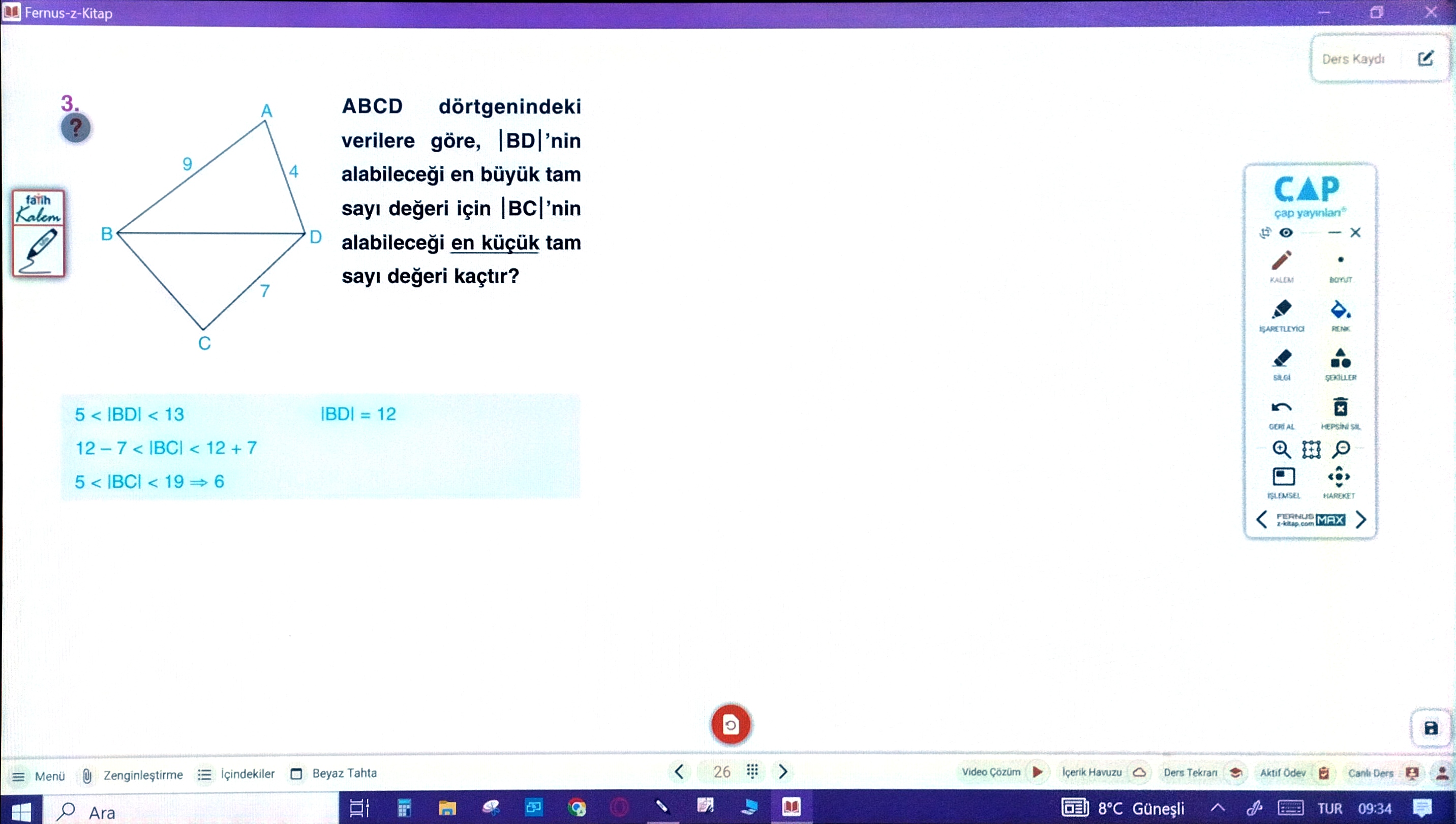Open İçindekiler contents list

(x=236, y=774)
